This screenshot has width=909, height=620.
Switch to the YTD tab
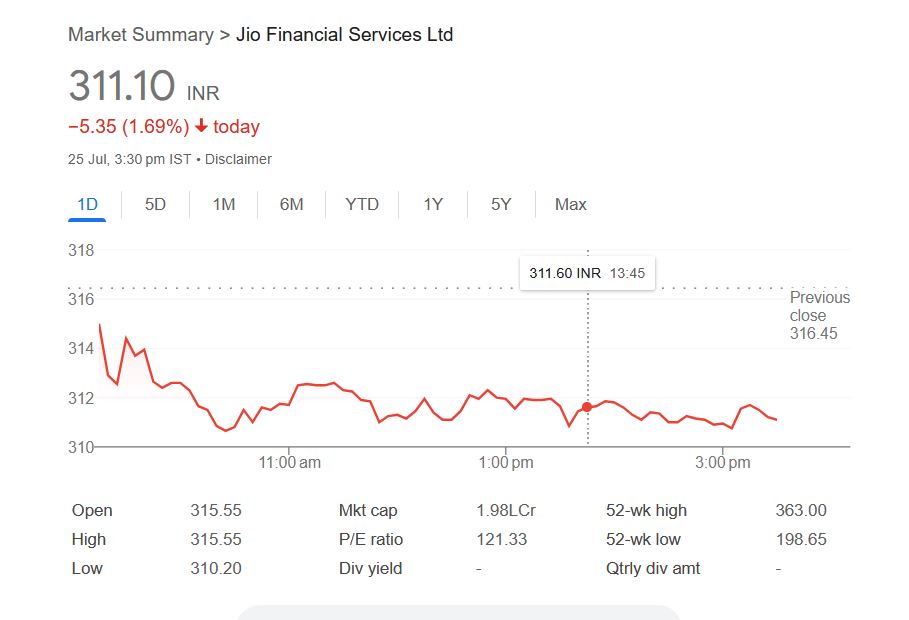[x=362, y=204]
